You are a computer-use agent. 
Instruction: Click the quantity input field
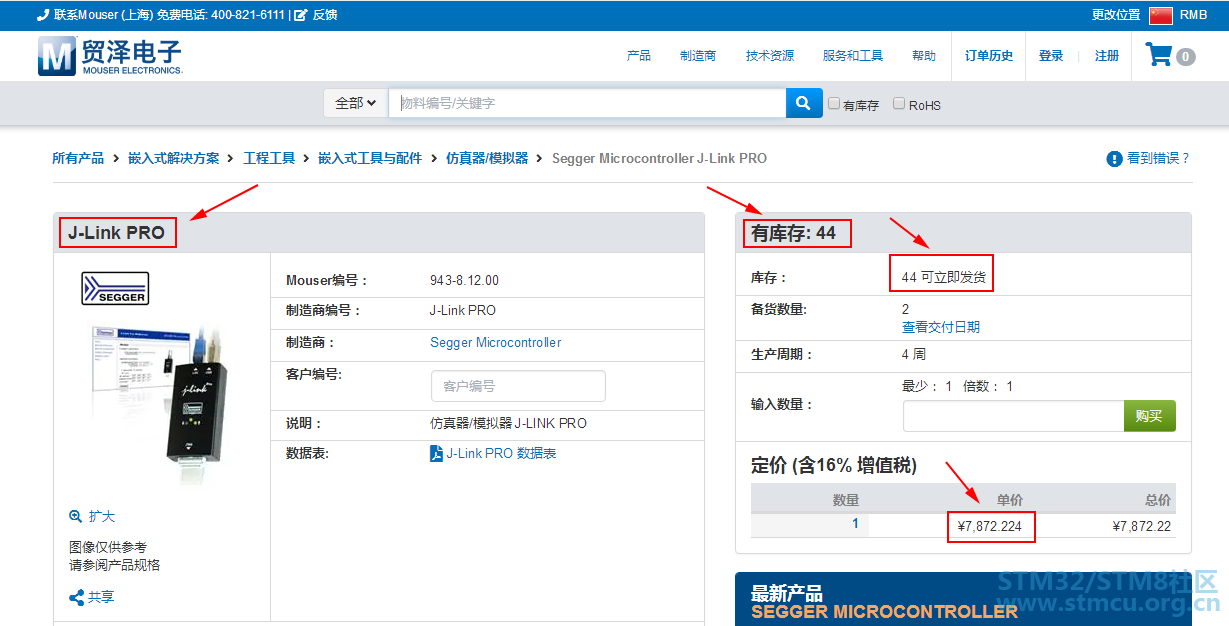[x=1013, y=416]
